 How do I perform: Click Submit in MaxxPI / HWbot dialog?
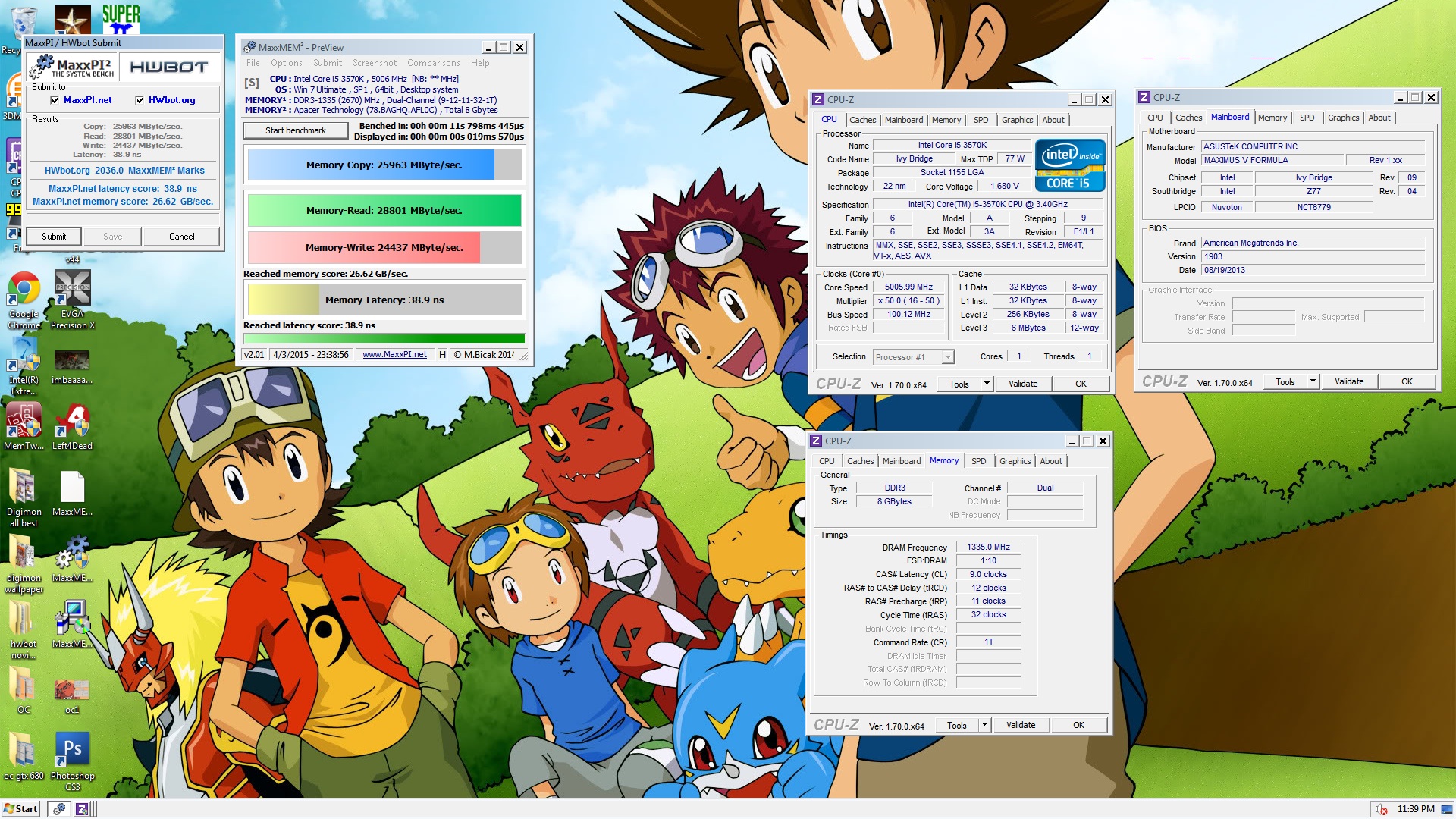click(x=54, y=237)
